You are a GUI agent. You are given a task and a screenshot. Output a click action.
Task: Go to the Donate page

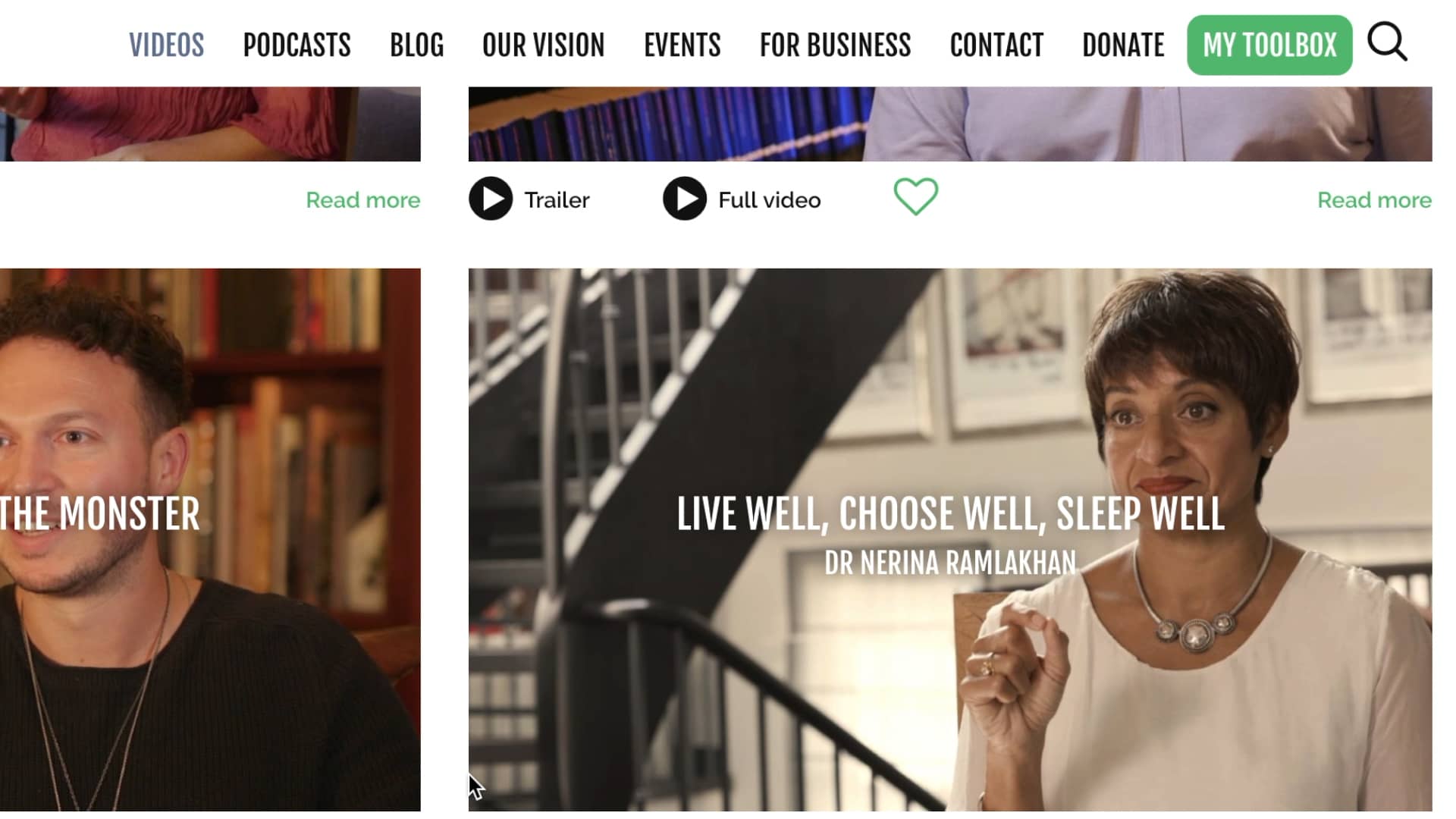pyautogui.click(x=1123, y=45)
